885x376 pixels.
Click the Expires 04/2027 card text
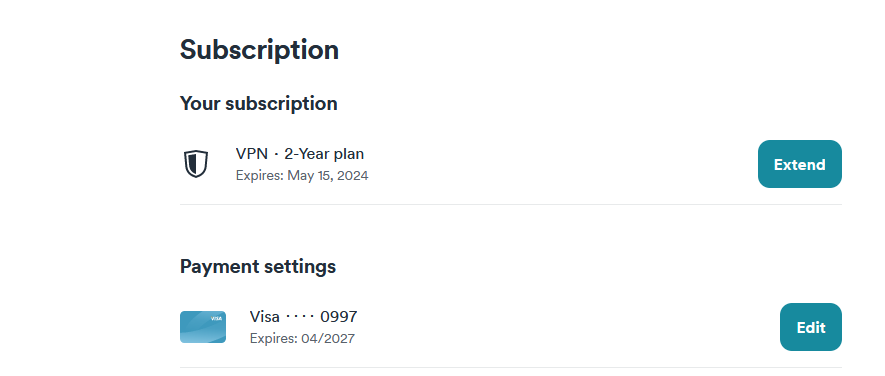pos(302,339)
